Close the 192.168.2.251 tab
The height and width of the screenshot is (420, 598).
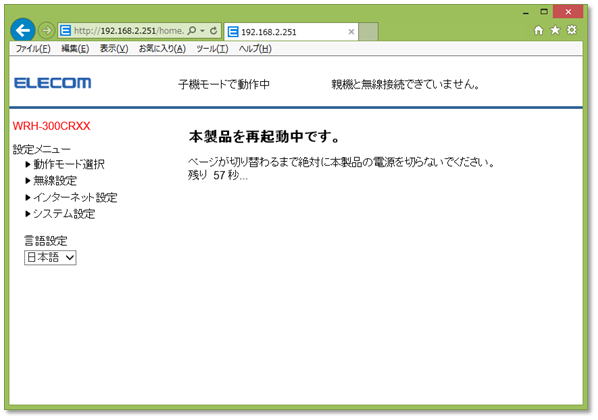[351, 32]
